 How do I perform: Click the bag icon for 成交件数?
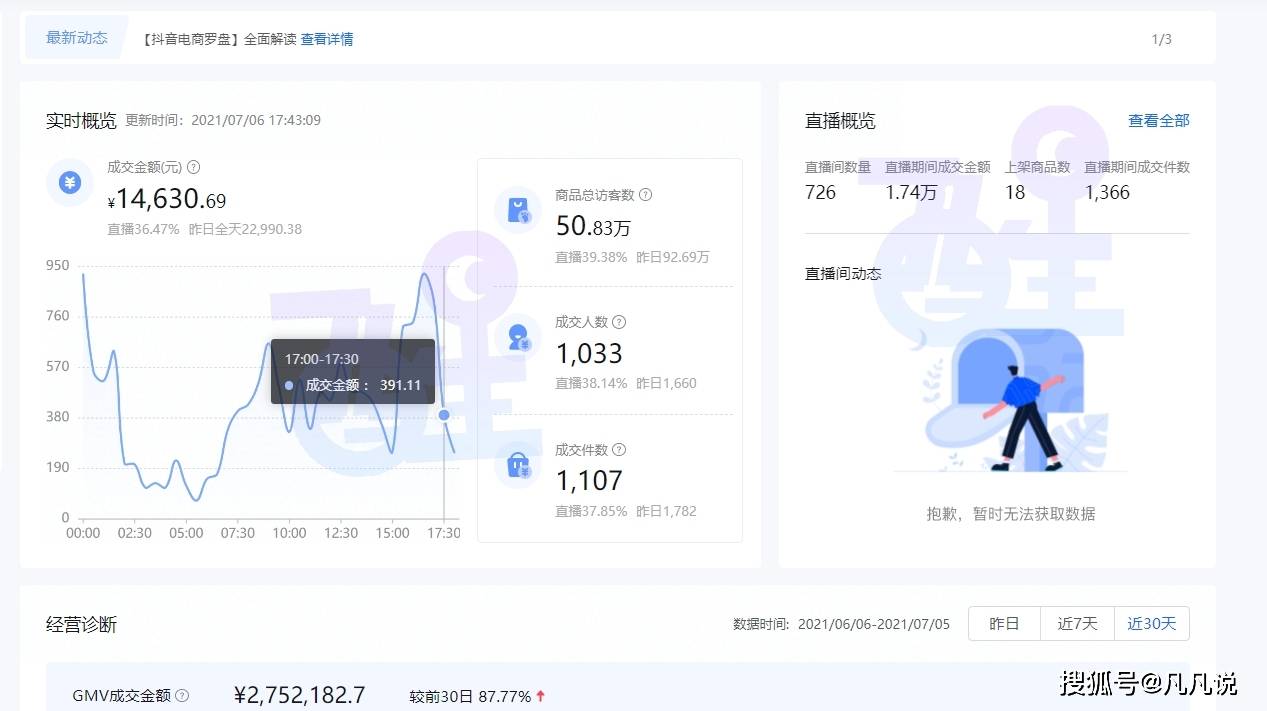click(518, 465)
